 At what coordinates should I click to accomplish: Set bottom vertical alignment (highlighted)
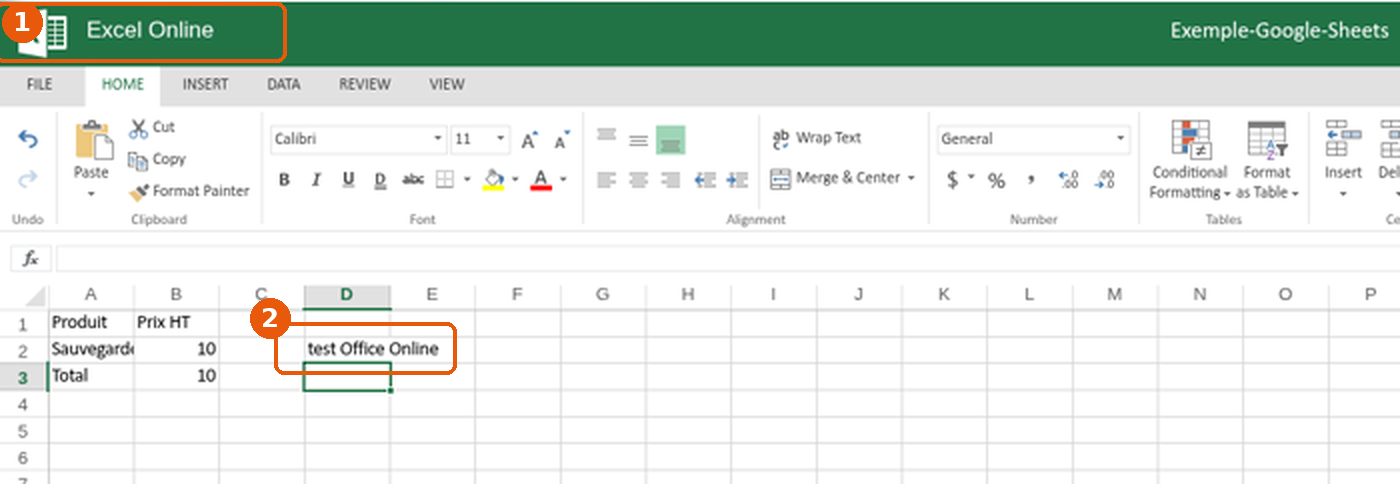[x=670, y=139]
